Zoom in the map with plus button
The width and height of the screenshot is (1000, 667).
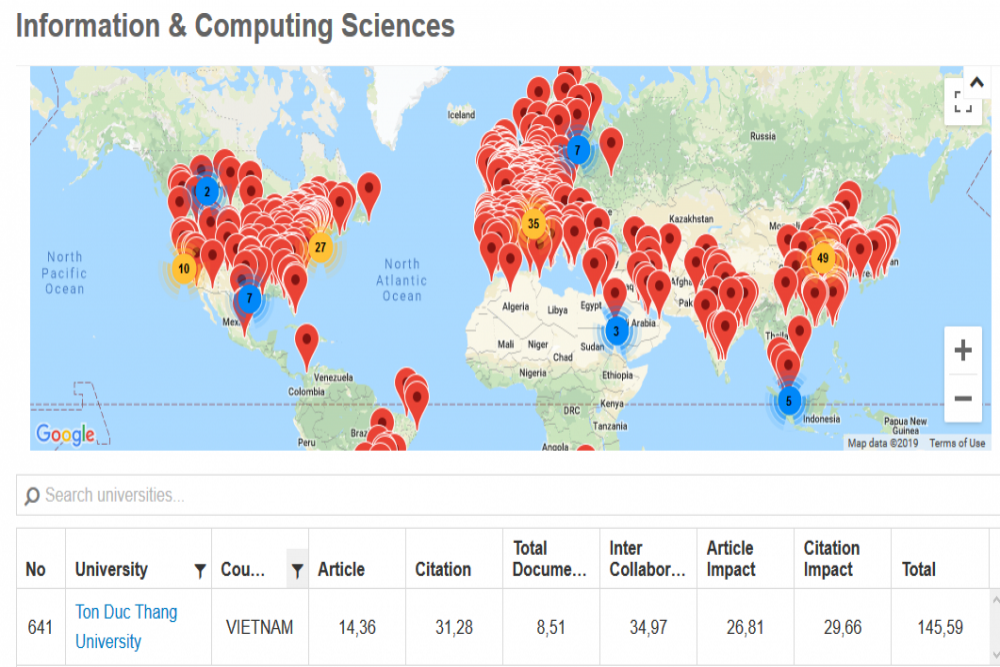(x=963, y=350)
